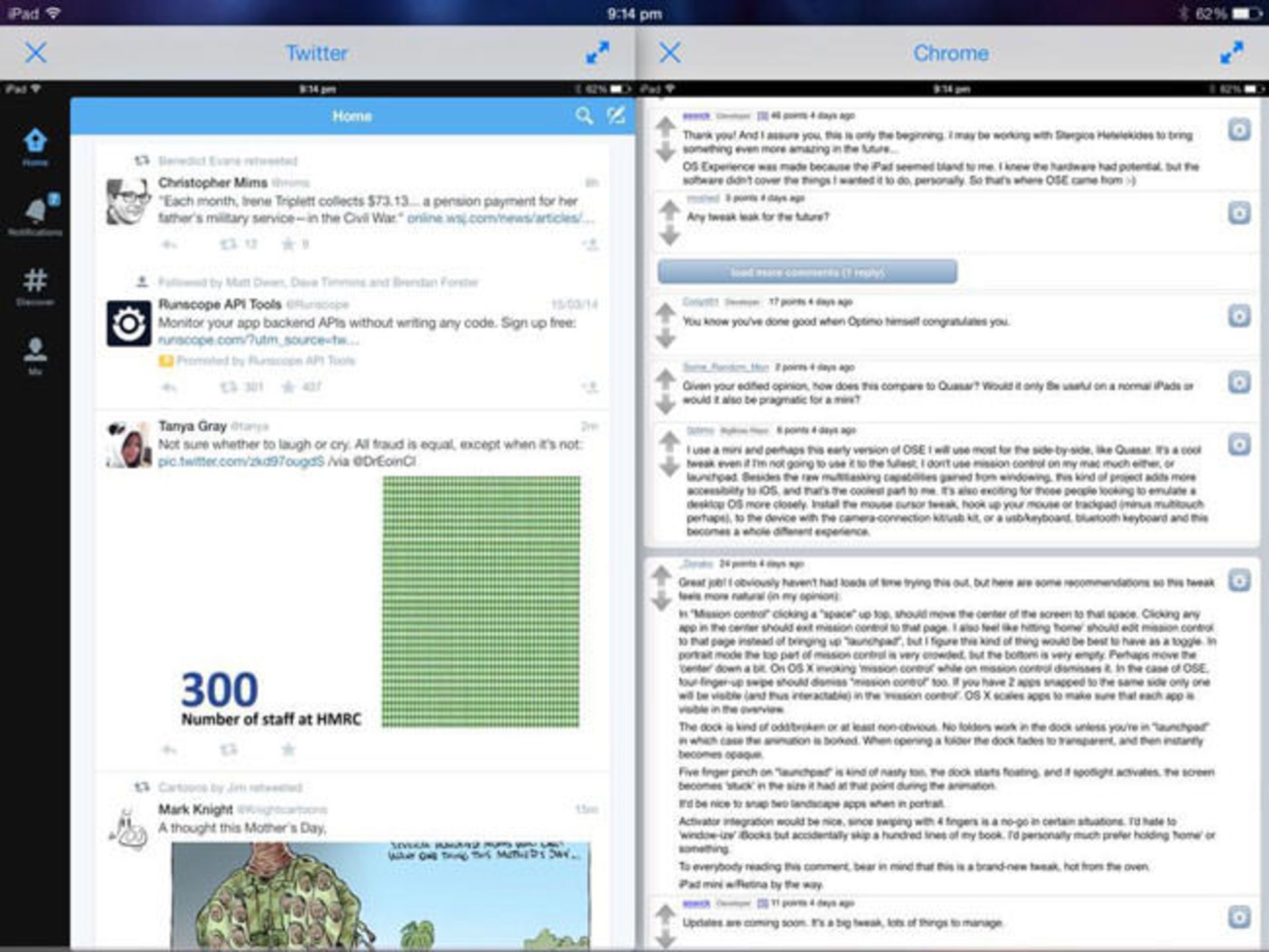Upvote 'I use a mini and perhaps' comment
1269x952 pixels.
coord(670,442)
